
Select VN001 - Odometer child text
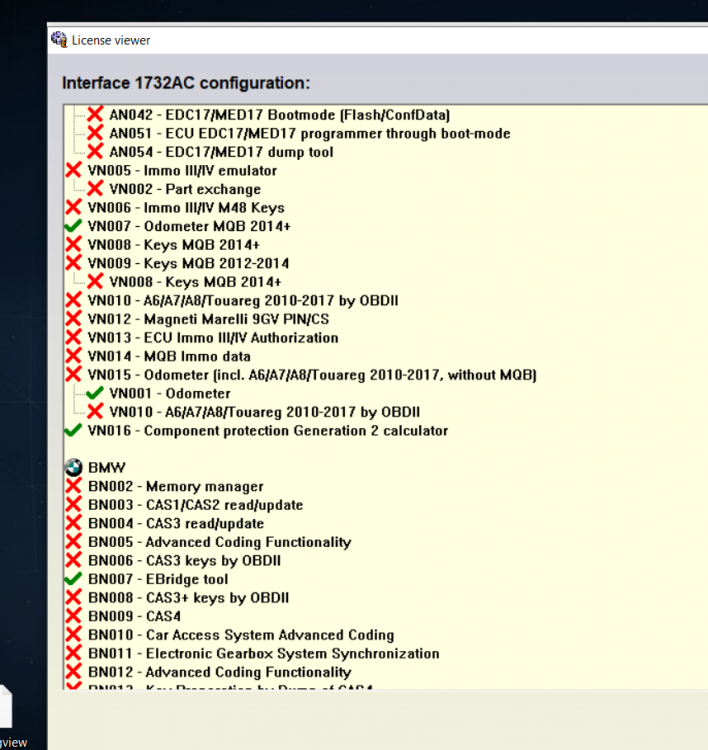(170, 394)
